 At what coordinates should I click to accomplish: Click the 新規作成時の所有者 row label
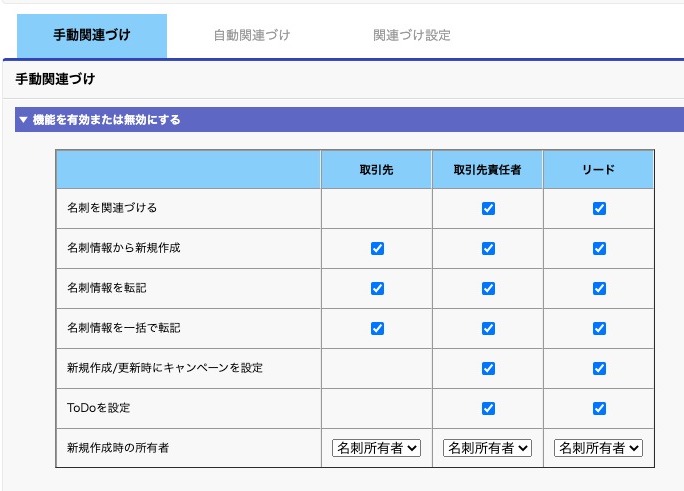[x=118, y=448]
